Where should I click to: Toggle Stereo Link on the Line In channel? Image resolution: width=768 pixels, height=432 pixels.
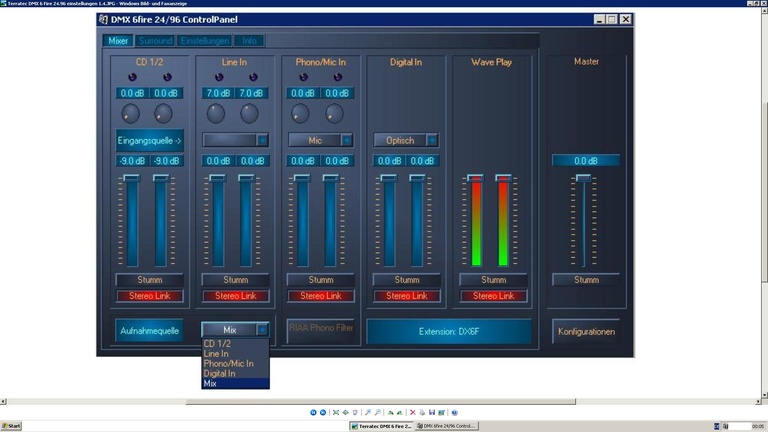pyautogui.click(x=235, y=296)
